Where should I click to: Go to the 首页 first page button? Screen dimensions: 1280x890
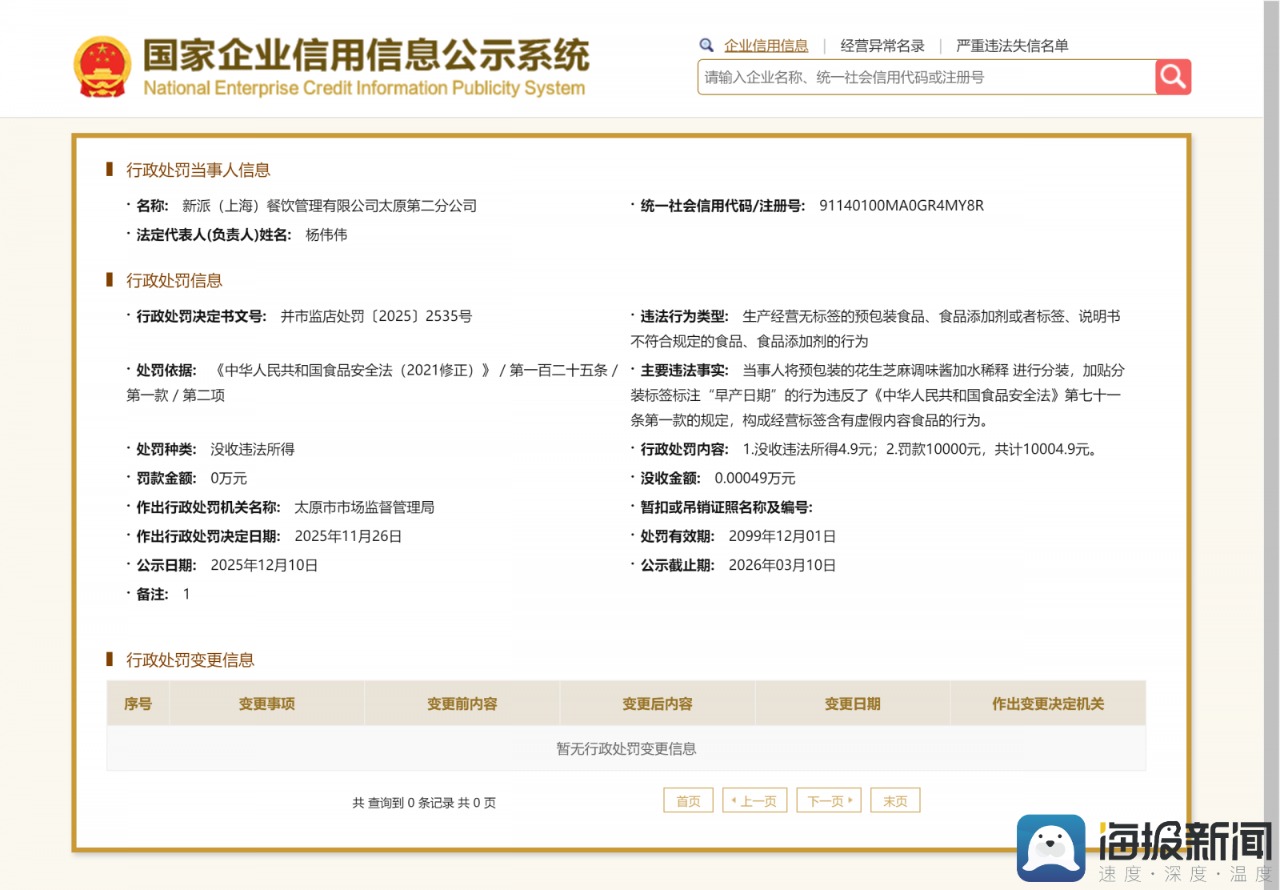click(688, 800)
